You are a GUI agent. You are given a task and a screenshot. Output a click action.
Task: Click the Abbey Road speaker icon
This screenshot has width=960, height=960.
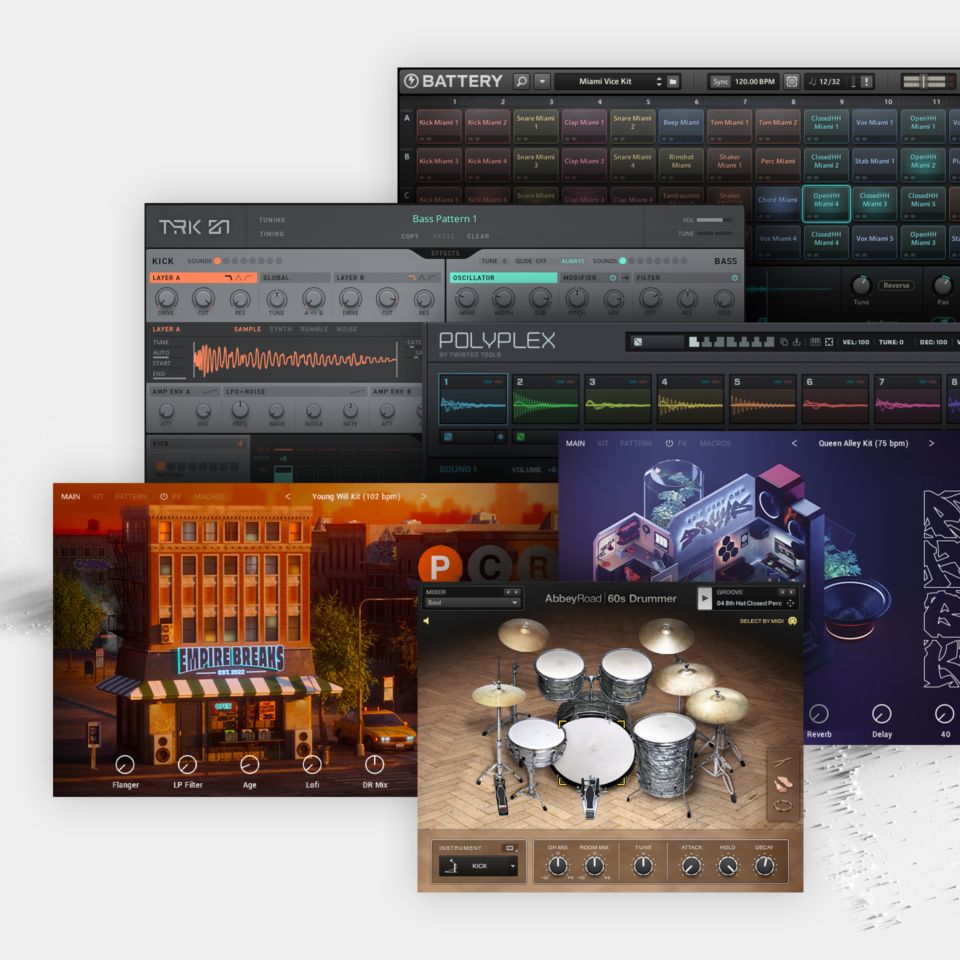tap(426, 621)
